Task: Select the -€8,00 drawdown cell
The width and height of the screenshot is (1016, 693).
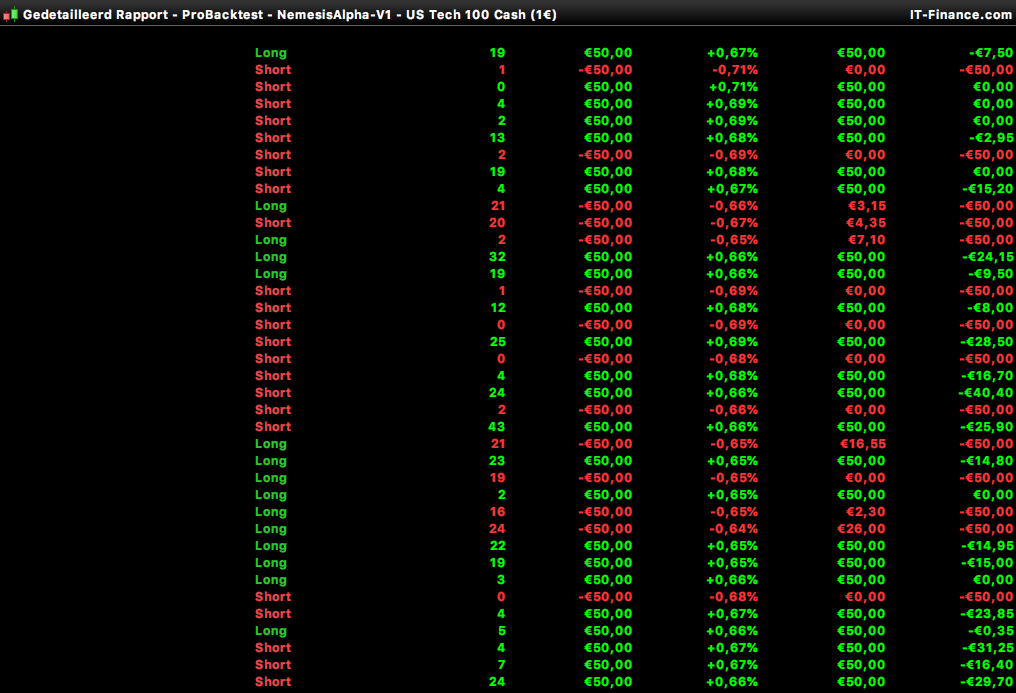Action: tap(991, 308)
